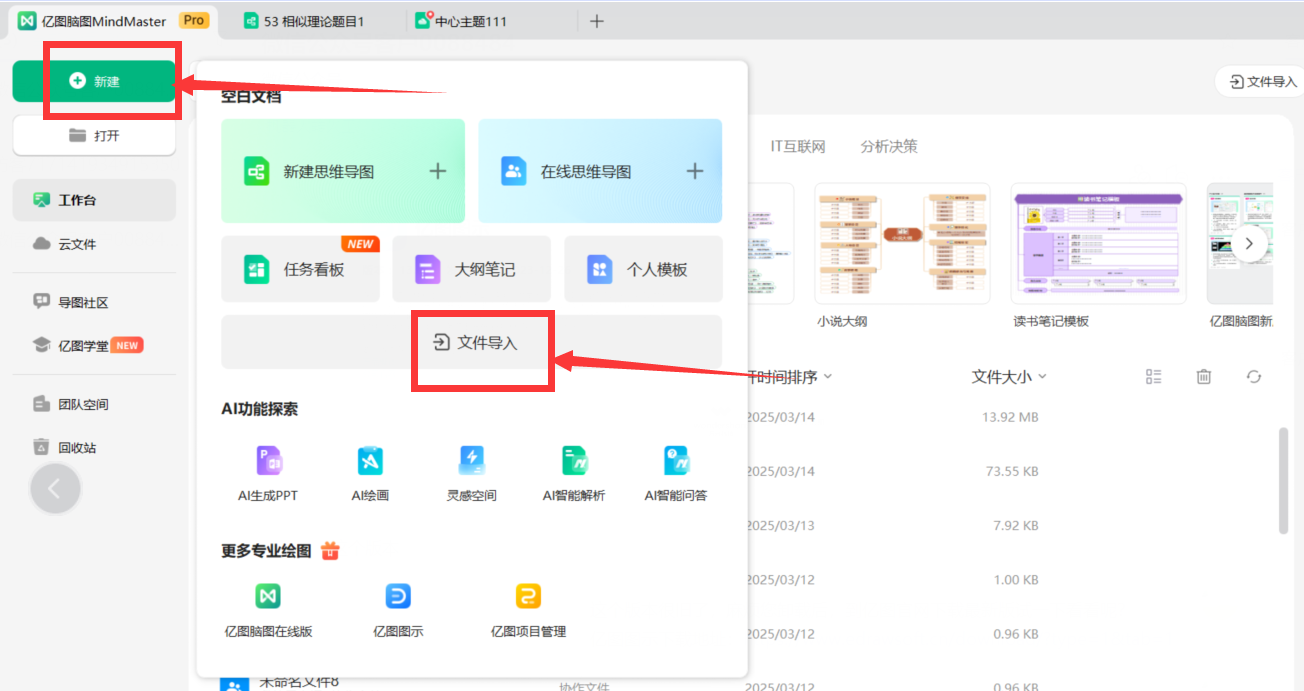Click the 2025/03/13 date cell

(x=780, y=525)
